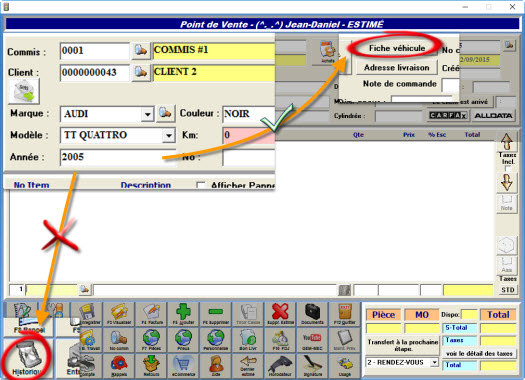Click into the Couleur NOIR field
This screenshot has height=380, width=525.
tap(248, 114)
